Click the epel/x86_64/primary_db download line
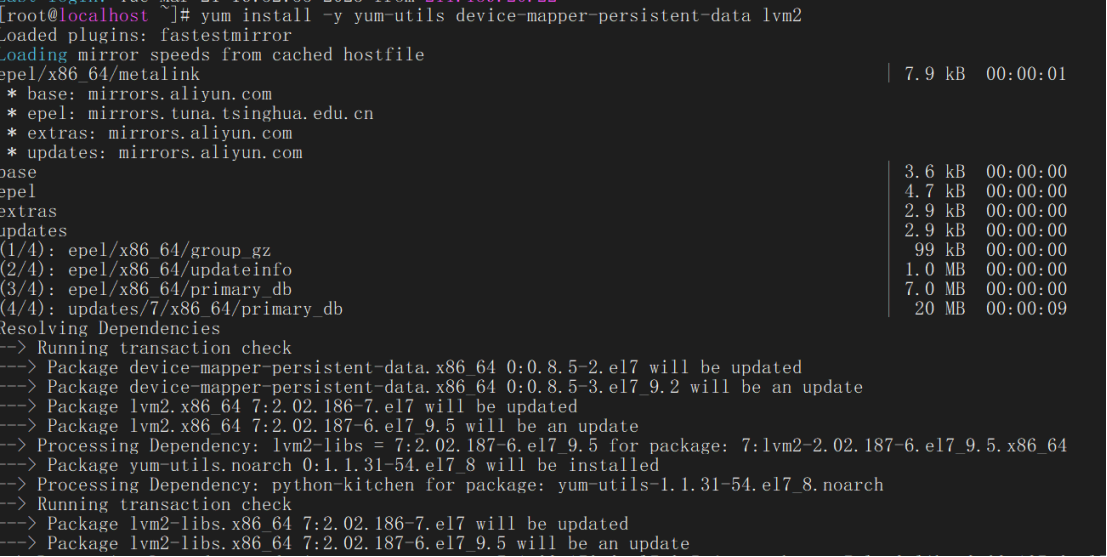Image resolution: width=1107 pixels, height=557 pixels. tap(145, 289)
